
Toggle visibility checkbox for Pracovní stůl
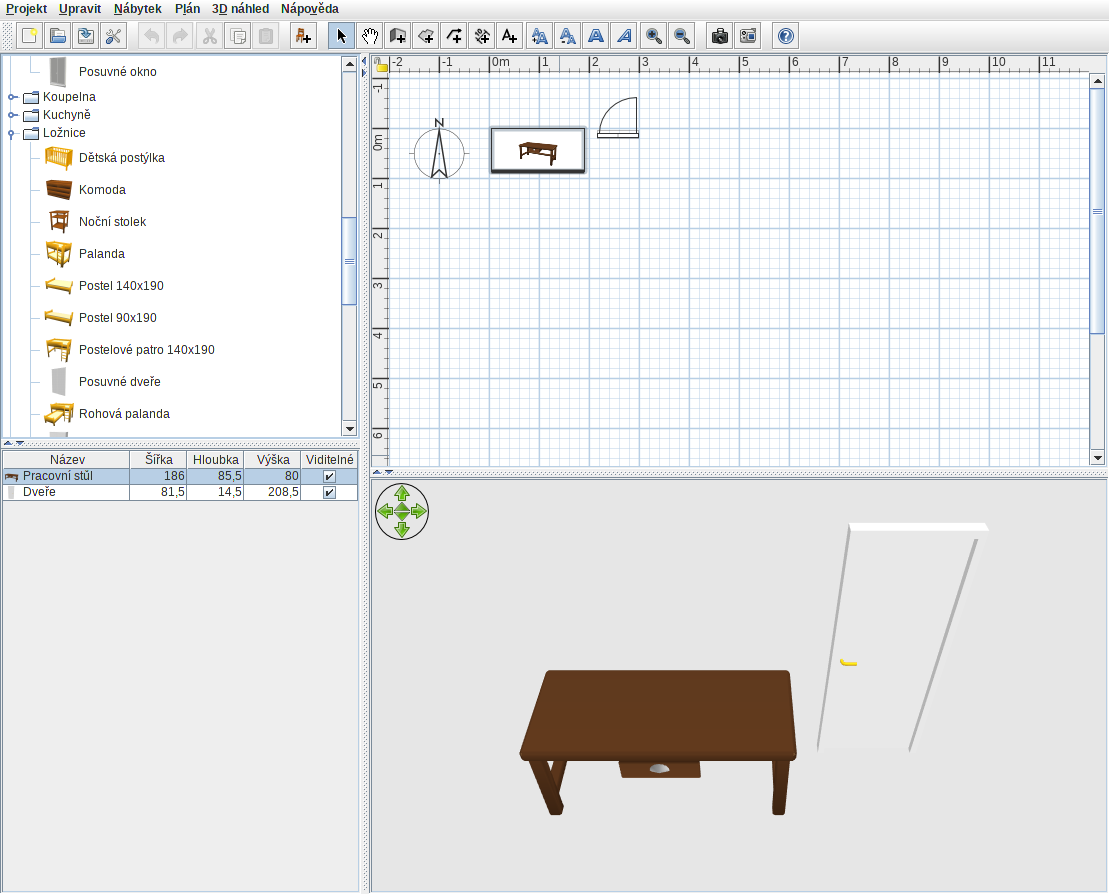pyautogui.click(x=329, y=477)
